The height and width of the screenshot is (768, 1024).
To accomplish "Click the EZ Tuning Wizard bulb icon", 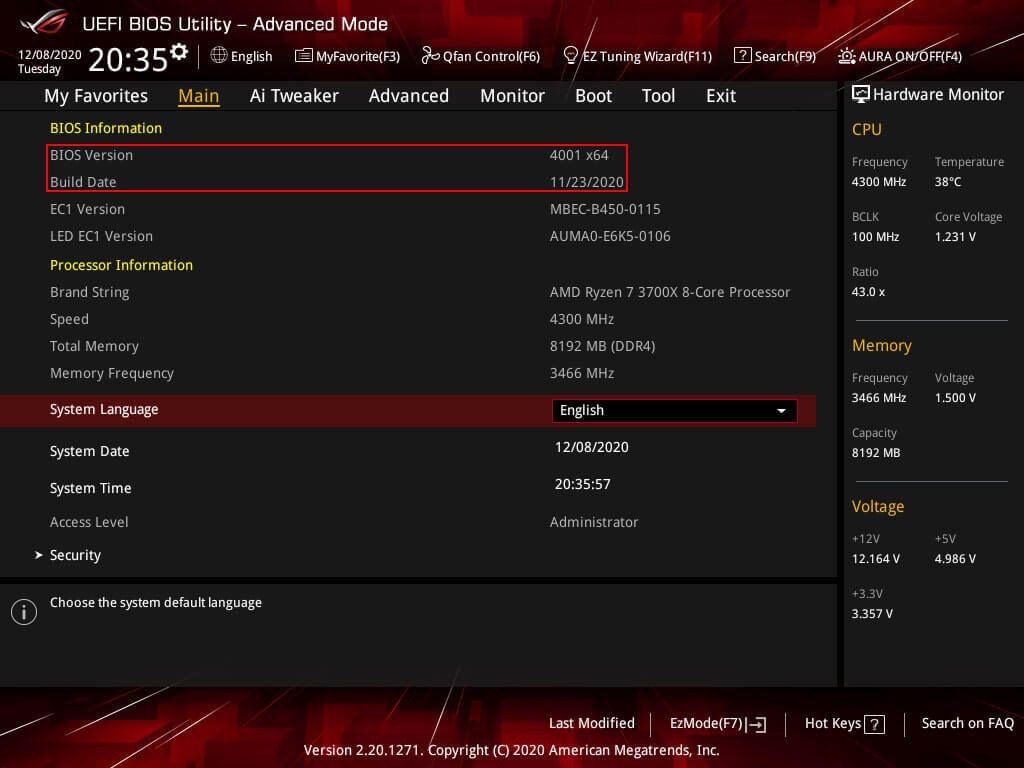I will point(570,56).
